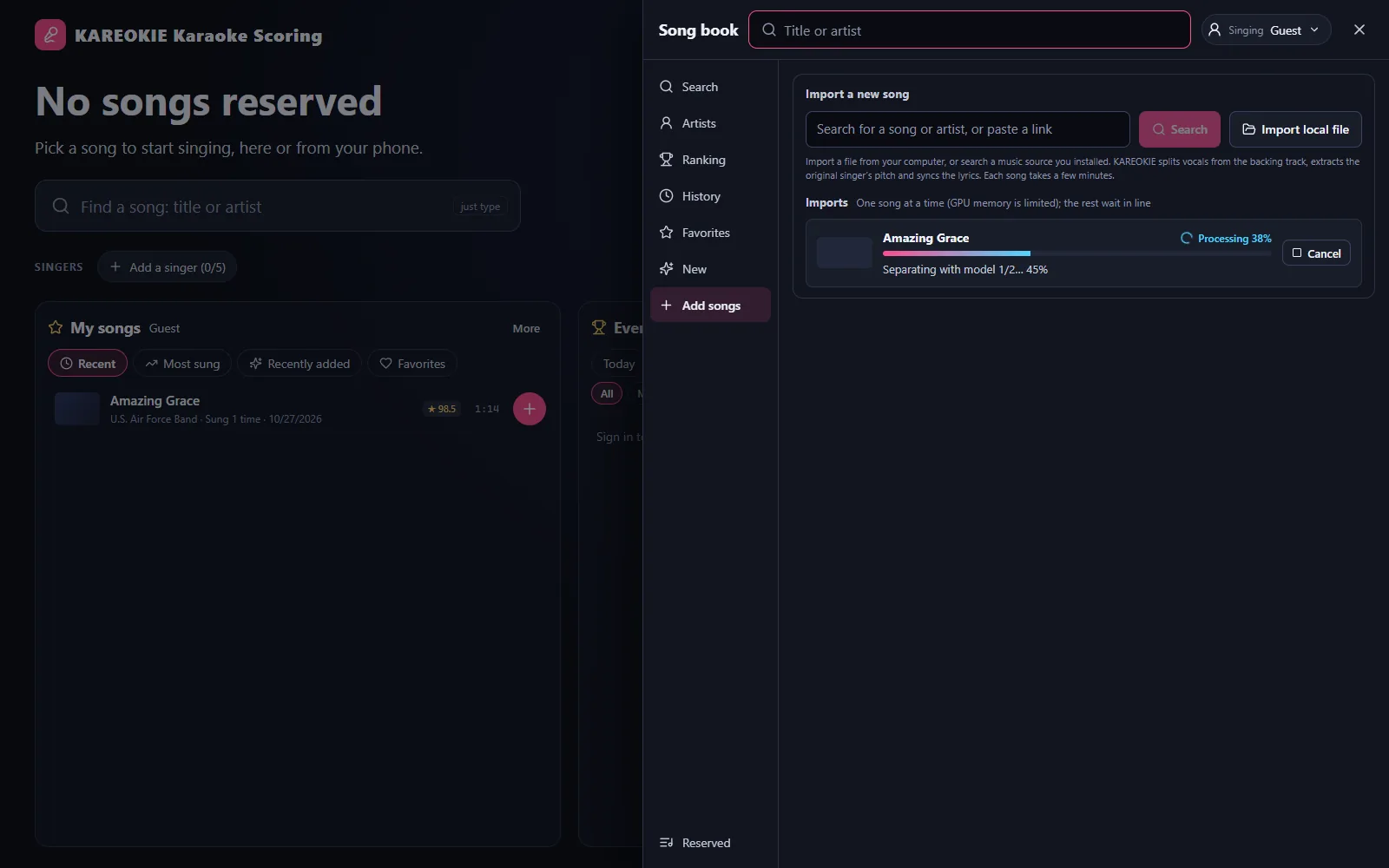This screenshot has width=1389, height=868.
Task: Open the New songs section
Action: (x=710, y=269)
